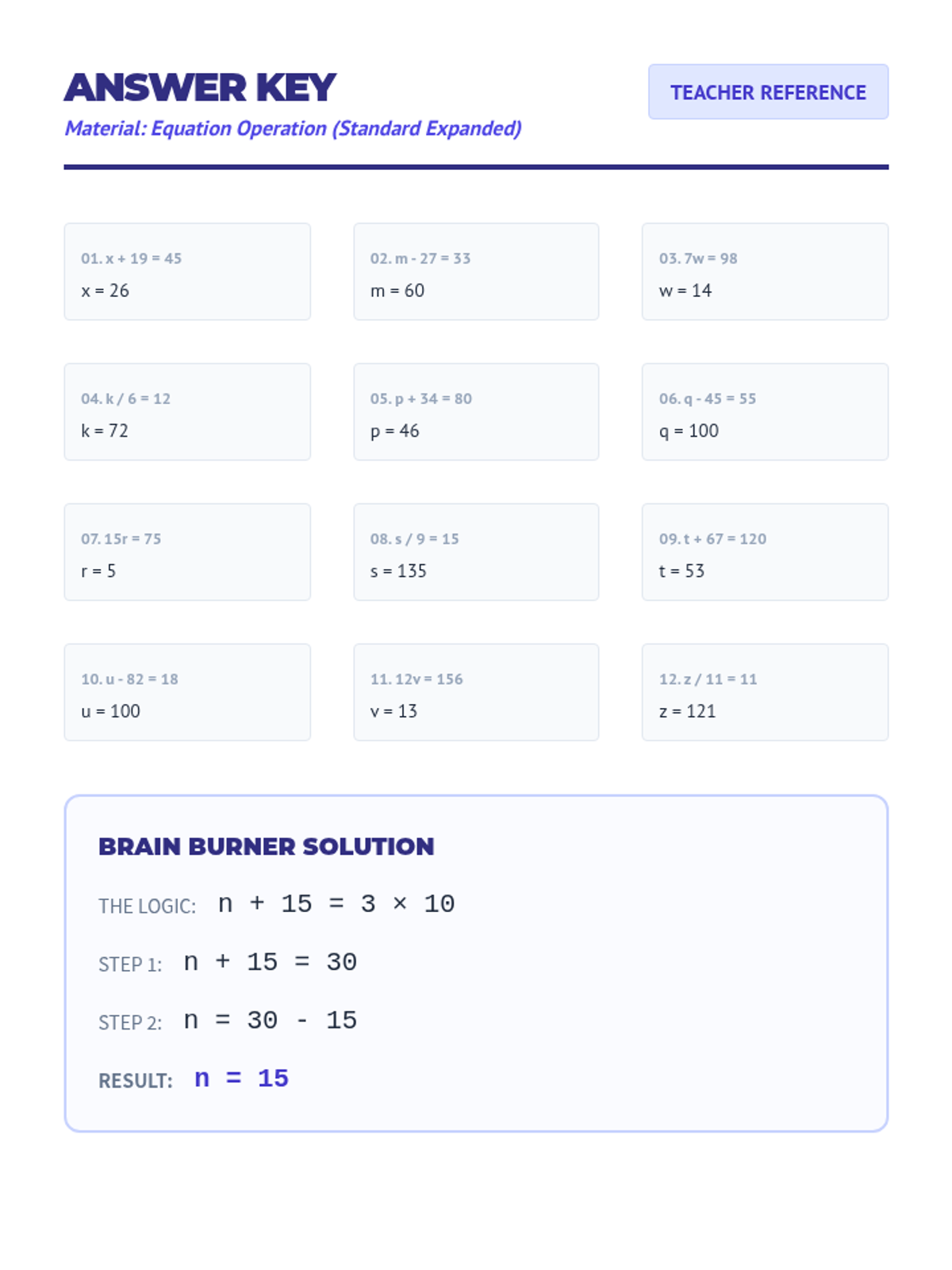Select card 08 s / 9 = 15

[476, 552]
